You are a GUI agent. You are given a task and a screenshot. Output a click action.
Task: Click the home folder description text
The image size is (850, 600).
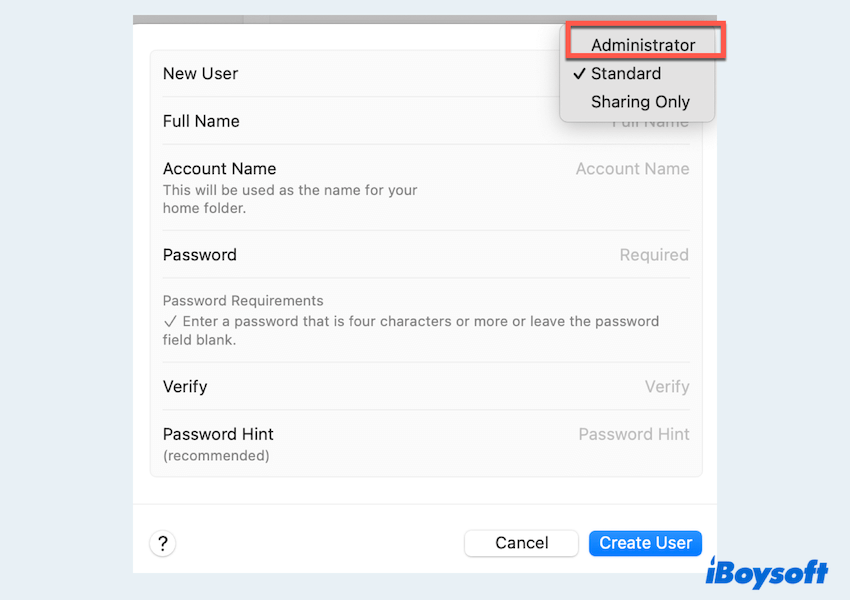pos(290,199)
